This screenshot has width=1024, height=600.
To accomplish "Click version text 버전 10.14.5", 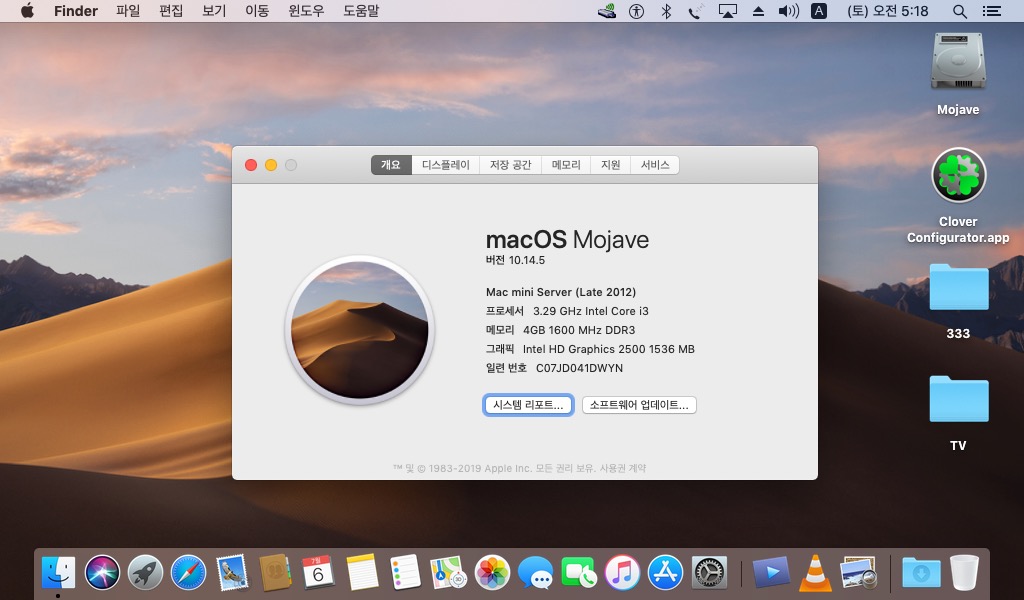I will [515, 260].
